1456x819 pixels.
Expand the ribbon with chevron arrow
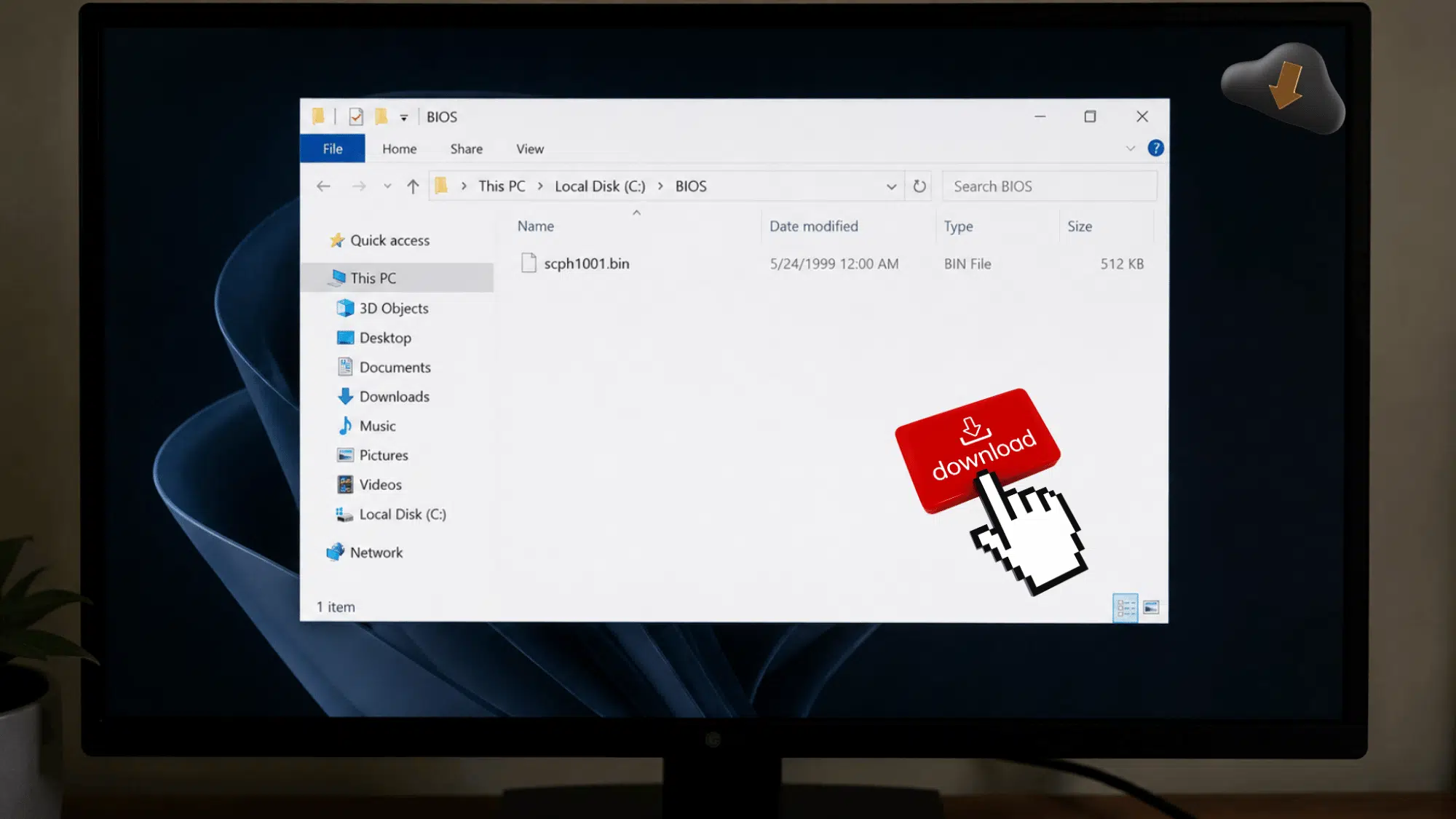1131,149
